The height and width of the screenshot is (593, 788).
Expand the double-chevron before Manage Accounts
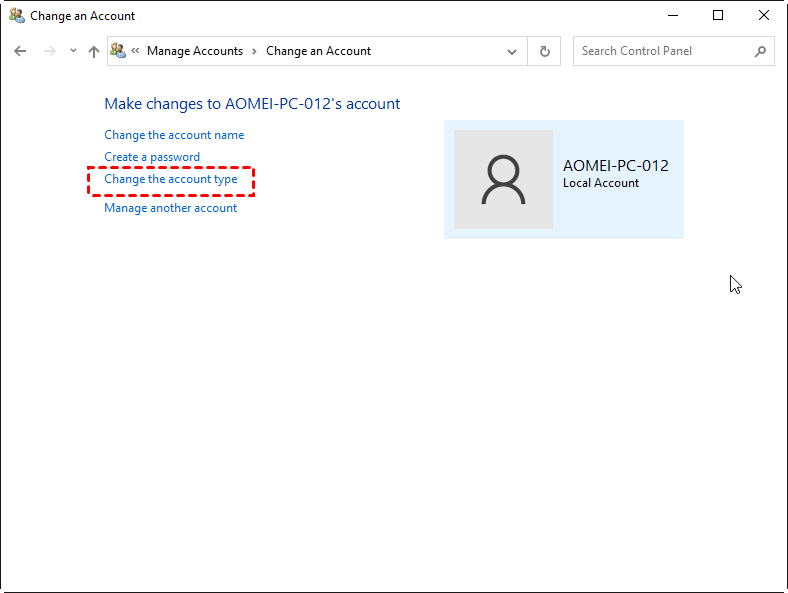(135, 51)
